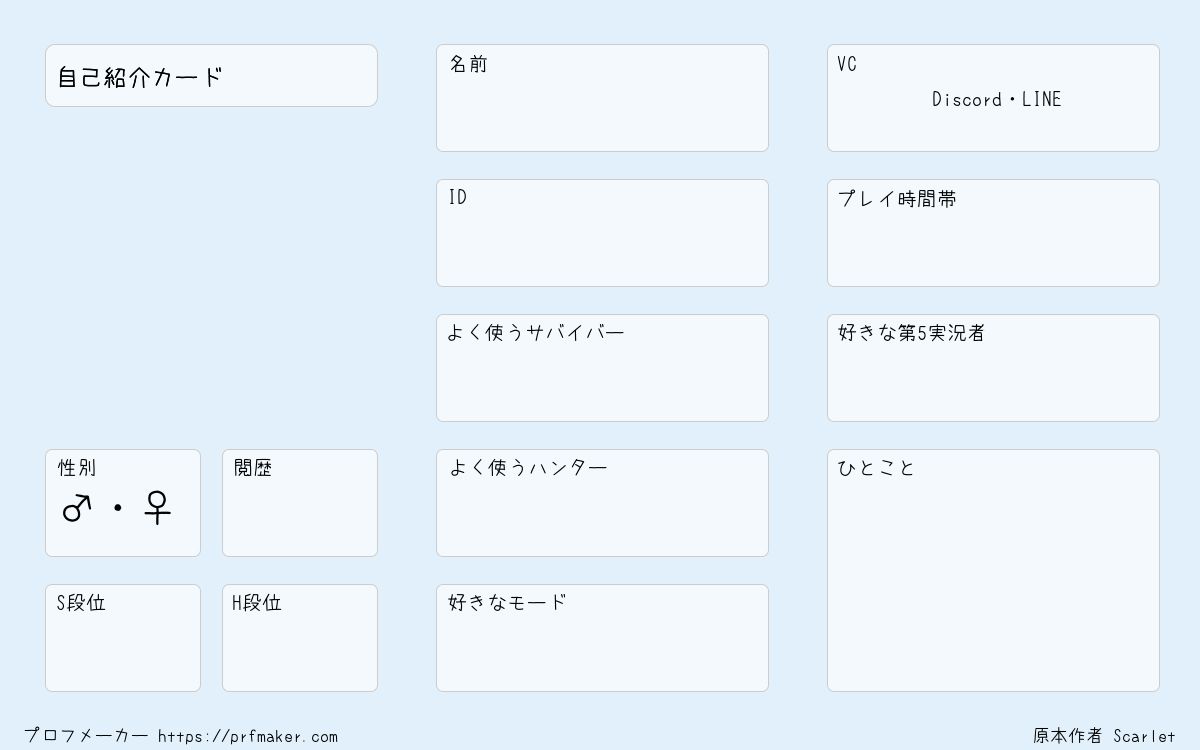Click the 好きなモード box
This screenshot has height=750, width=1200.
click(x=602, y=638)
